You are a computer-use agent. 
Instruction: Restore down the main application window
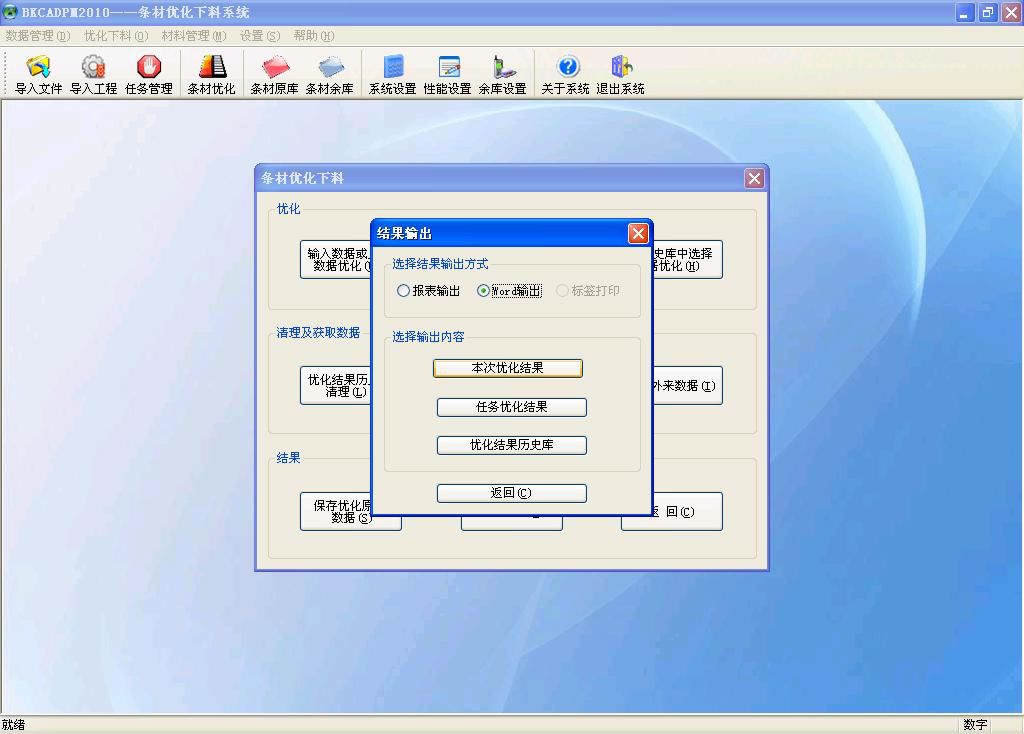point(988,12)
